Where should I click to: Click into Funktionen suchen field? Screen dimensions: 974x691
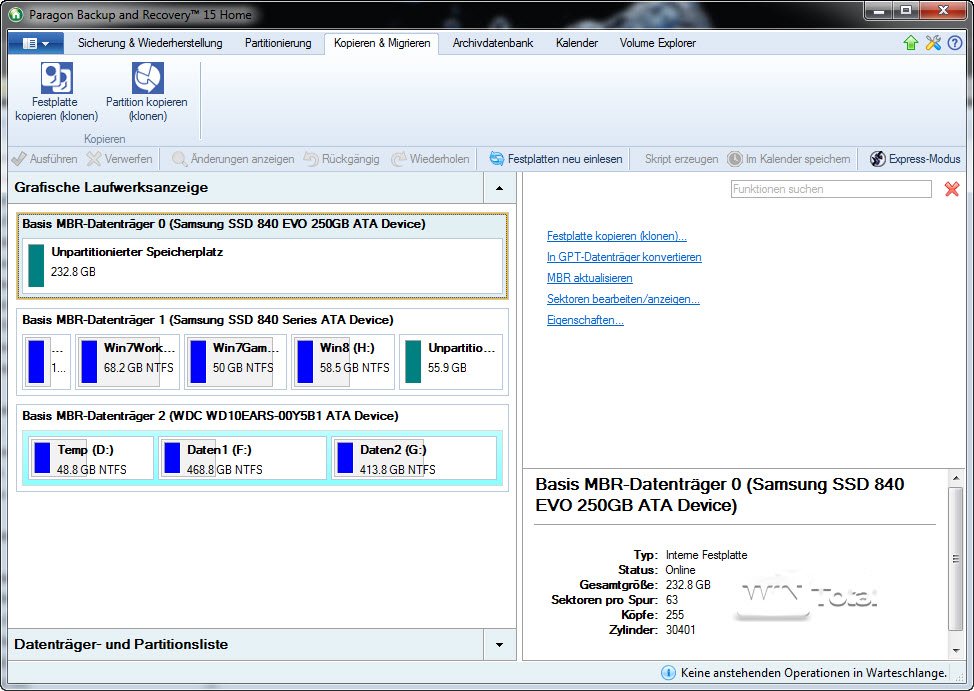click(831, 189)
